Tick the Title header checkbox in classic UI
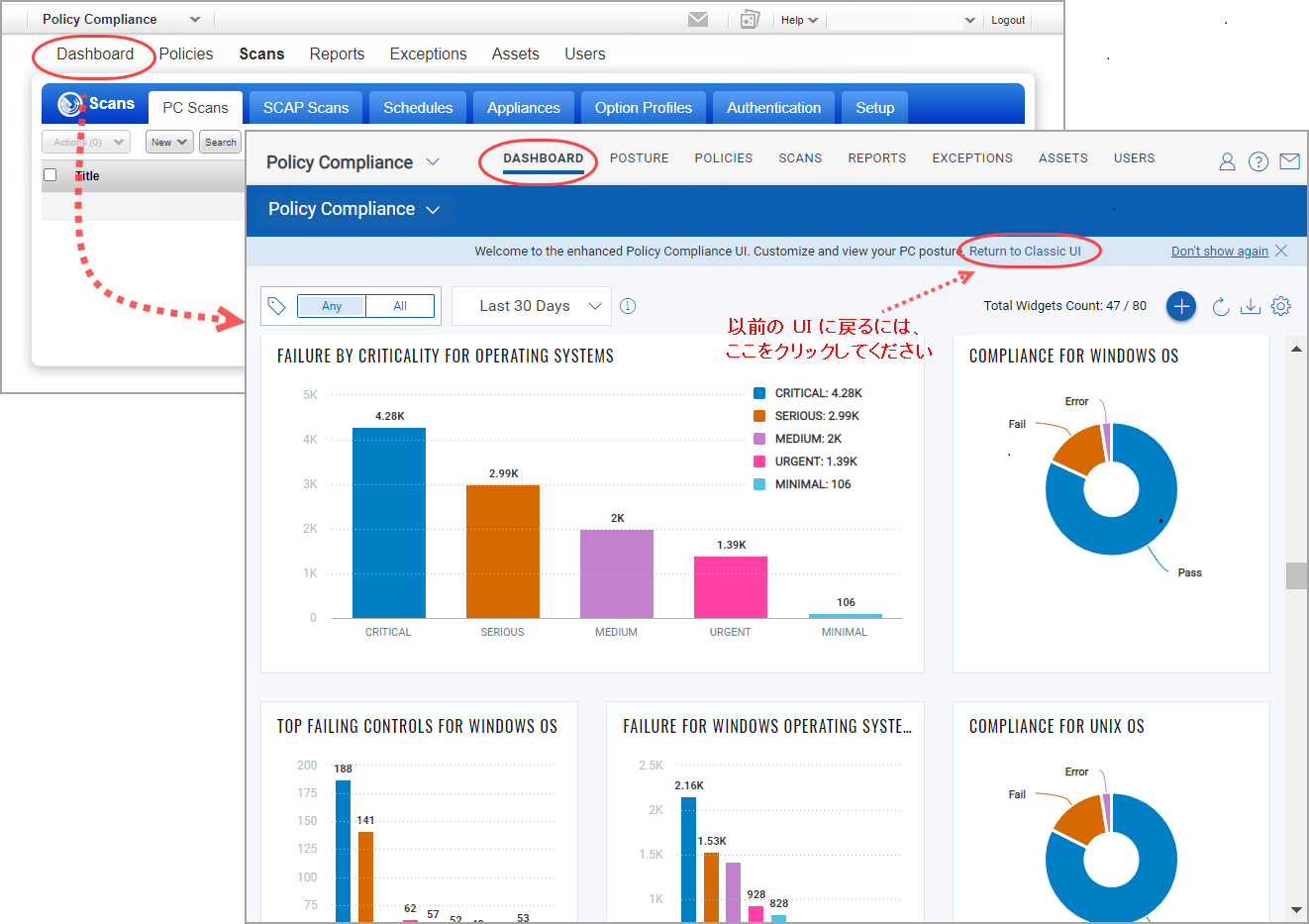 click(50, 175)
